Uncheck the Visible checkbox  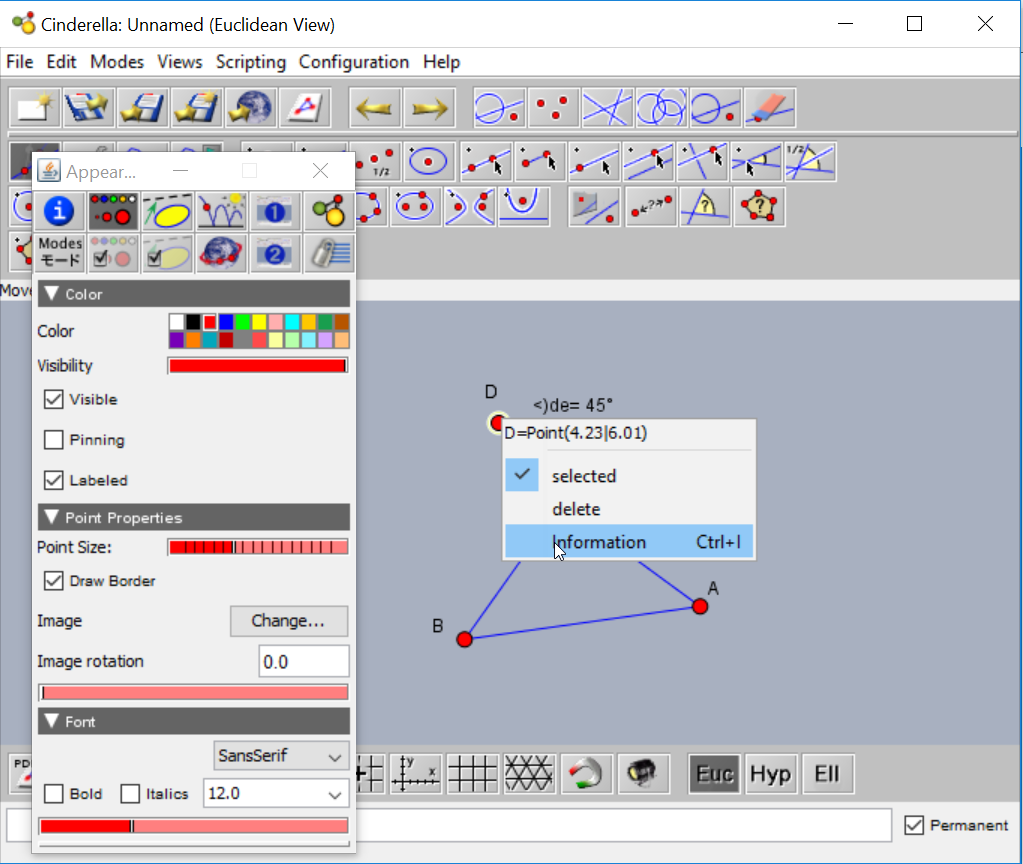(x=54, y=400)
